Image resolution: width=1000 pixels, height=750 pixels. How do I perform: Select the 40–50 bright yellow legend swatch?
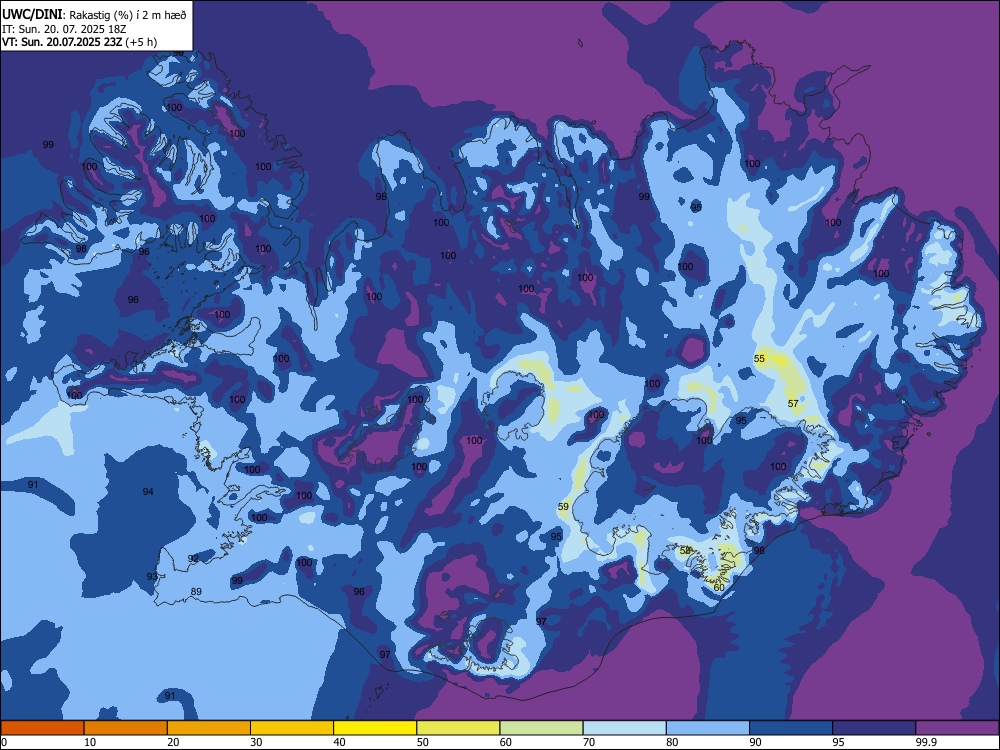(x=375, y=728)
